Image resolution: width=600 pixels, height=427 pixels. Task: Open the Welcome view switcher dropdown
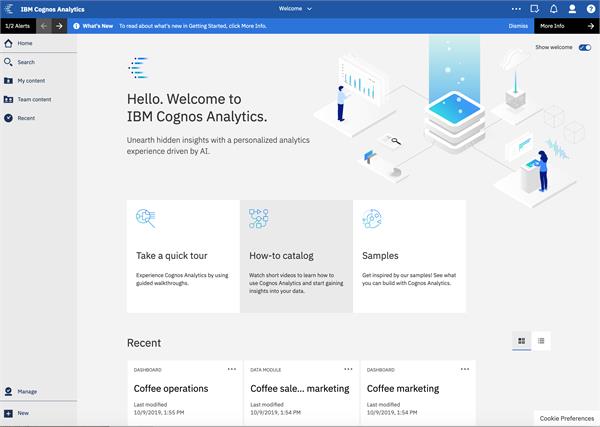coord(295,8)
